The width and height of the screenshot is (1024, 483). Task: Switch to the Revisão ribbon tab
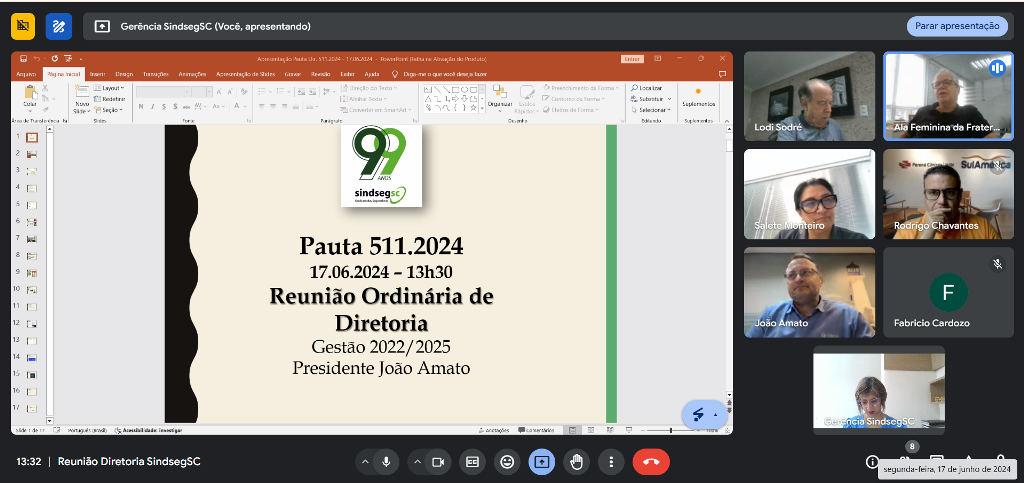[320, 74]
